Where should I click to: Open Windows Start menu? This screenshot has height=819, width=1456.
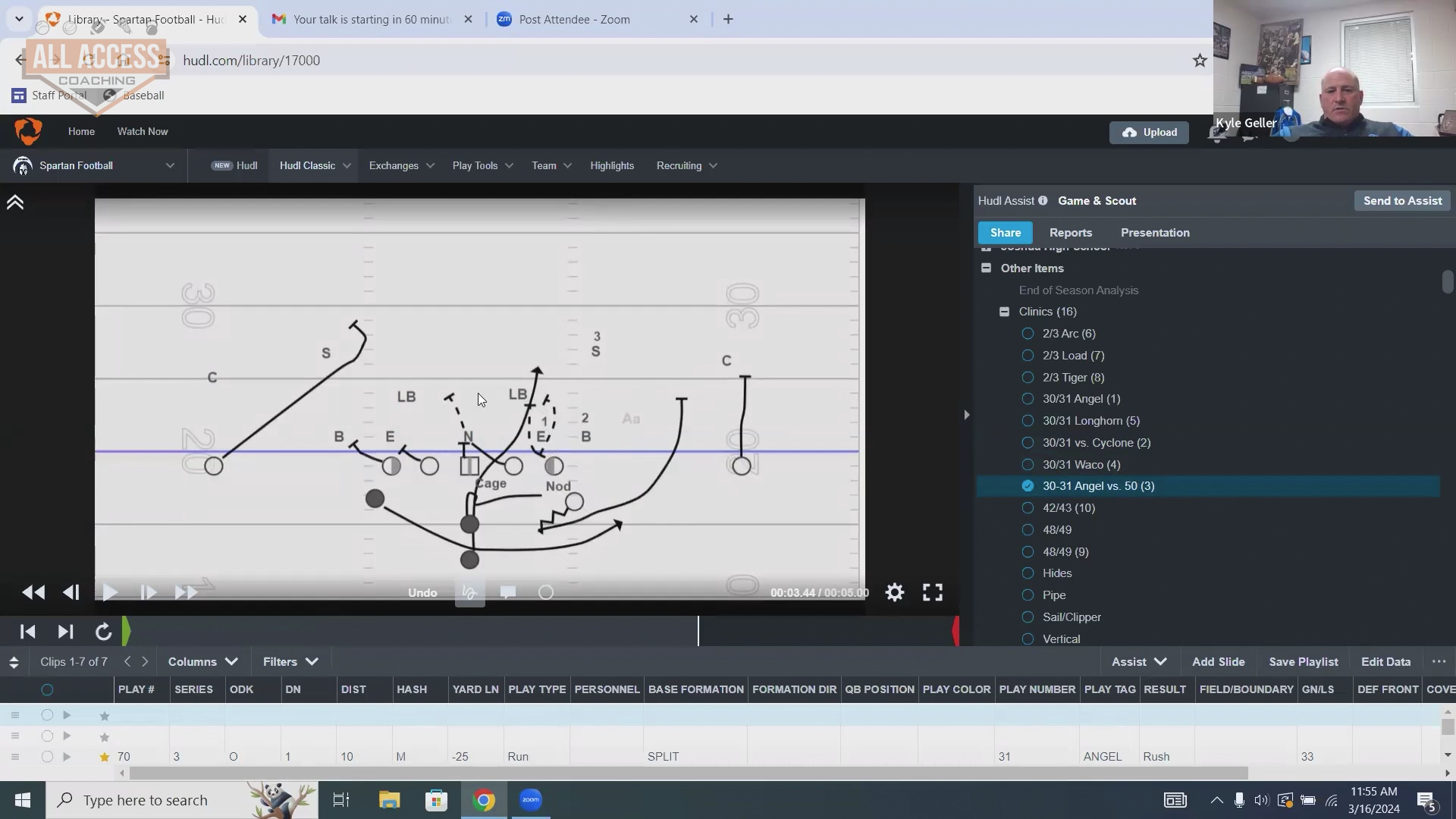tap(23, 800)
